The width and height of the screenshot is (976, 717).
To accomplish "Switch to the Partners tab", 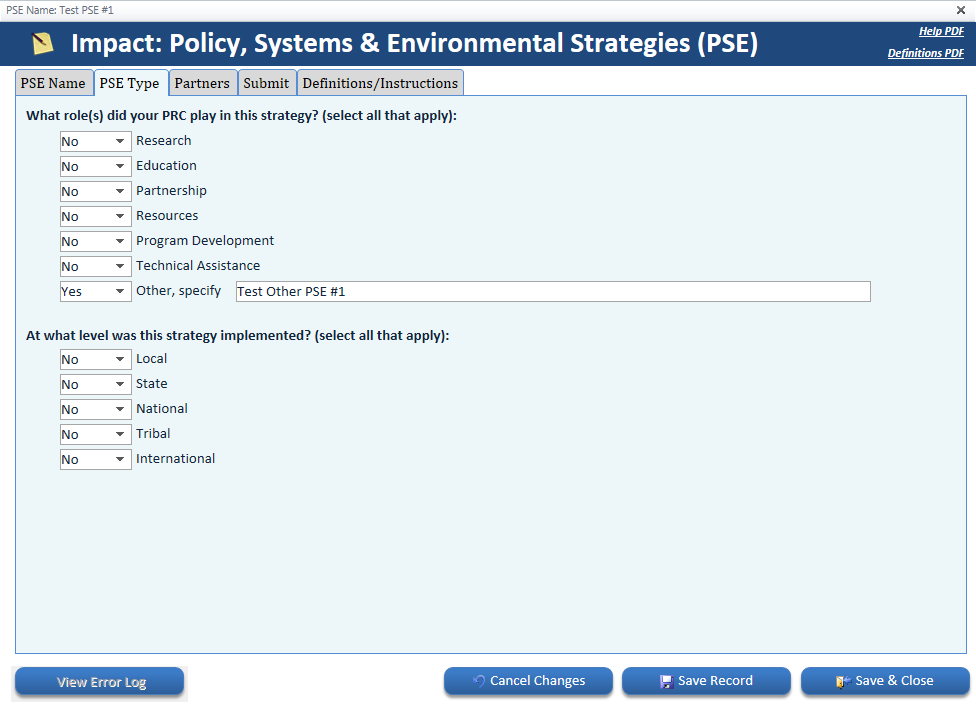I will (x=203, y=83).
